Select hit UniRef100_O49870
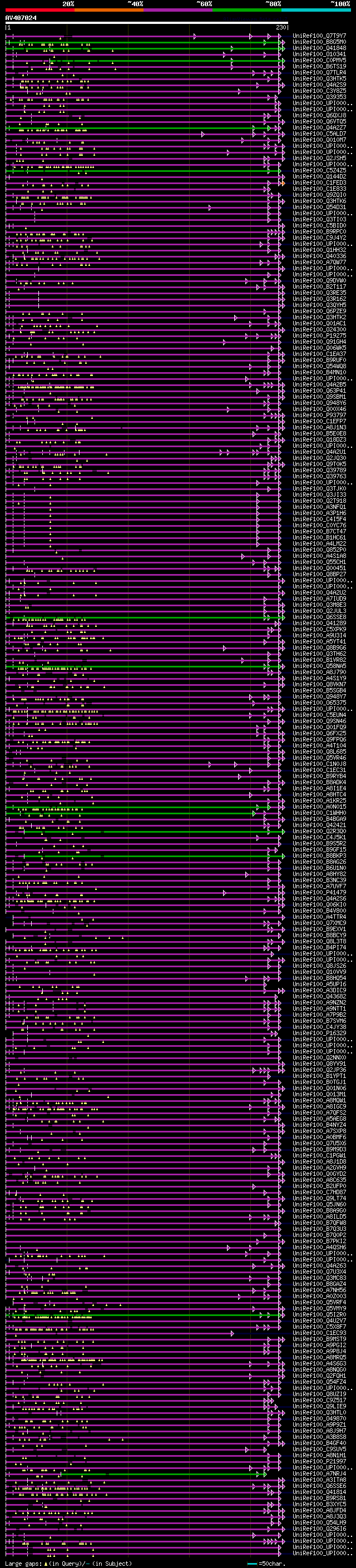 319,1419
